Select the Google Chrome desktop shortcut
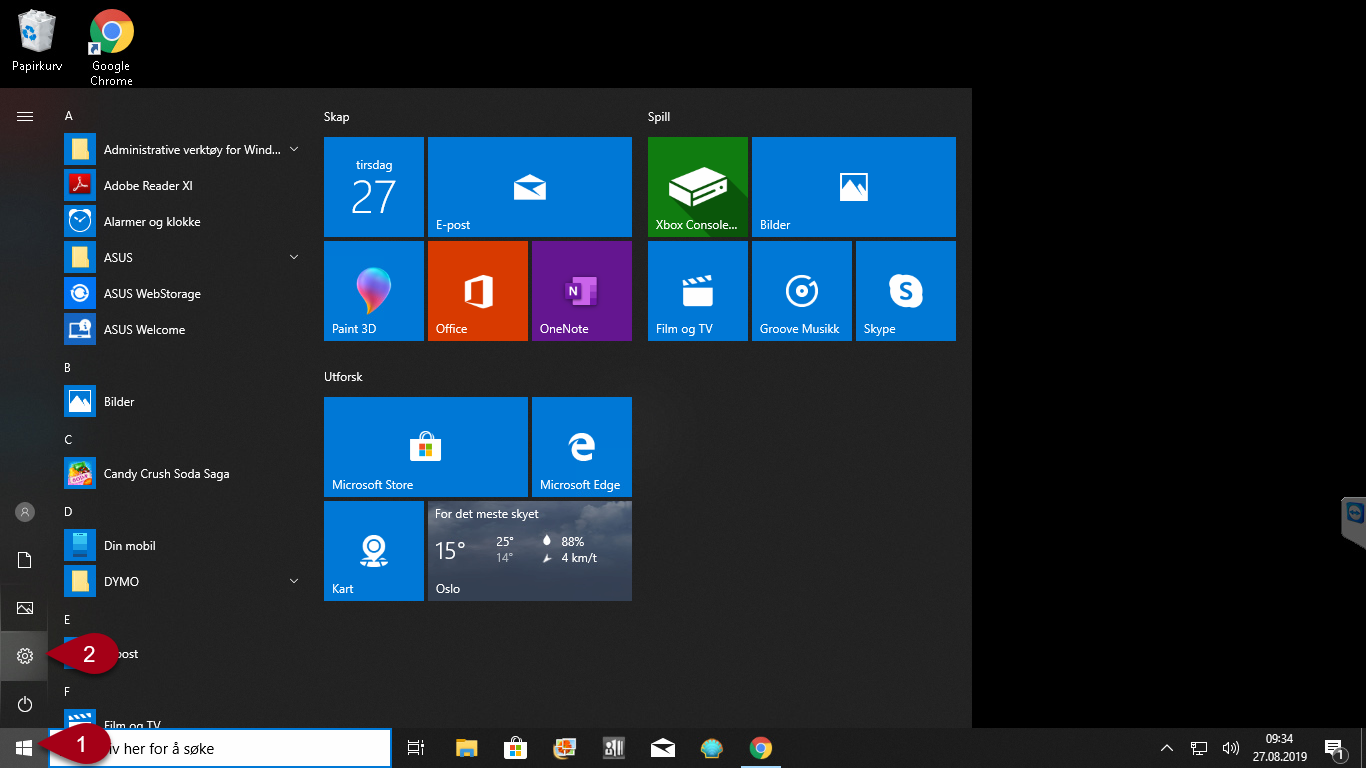This screenshot has height=768, width=1366. (x=111, y=48)
